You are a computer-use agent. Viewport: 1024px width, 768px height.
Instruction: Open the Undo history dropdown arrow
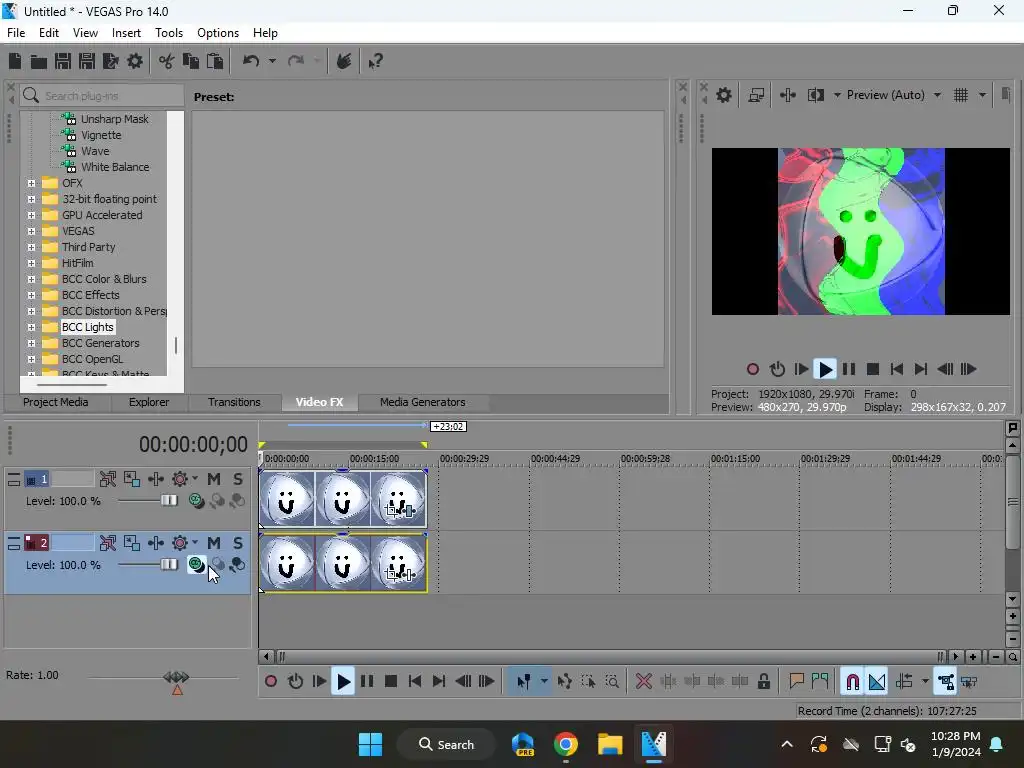272,61
